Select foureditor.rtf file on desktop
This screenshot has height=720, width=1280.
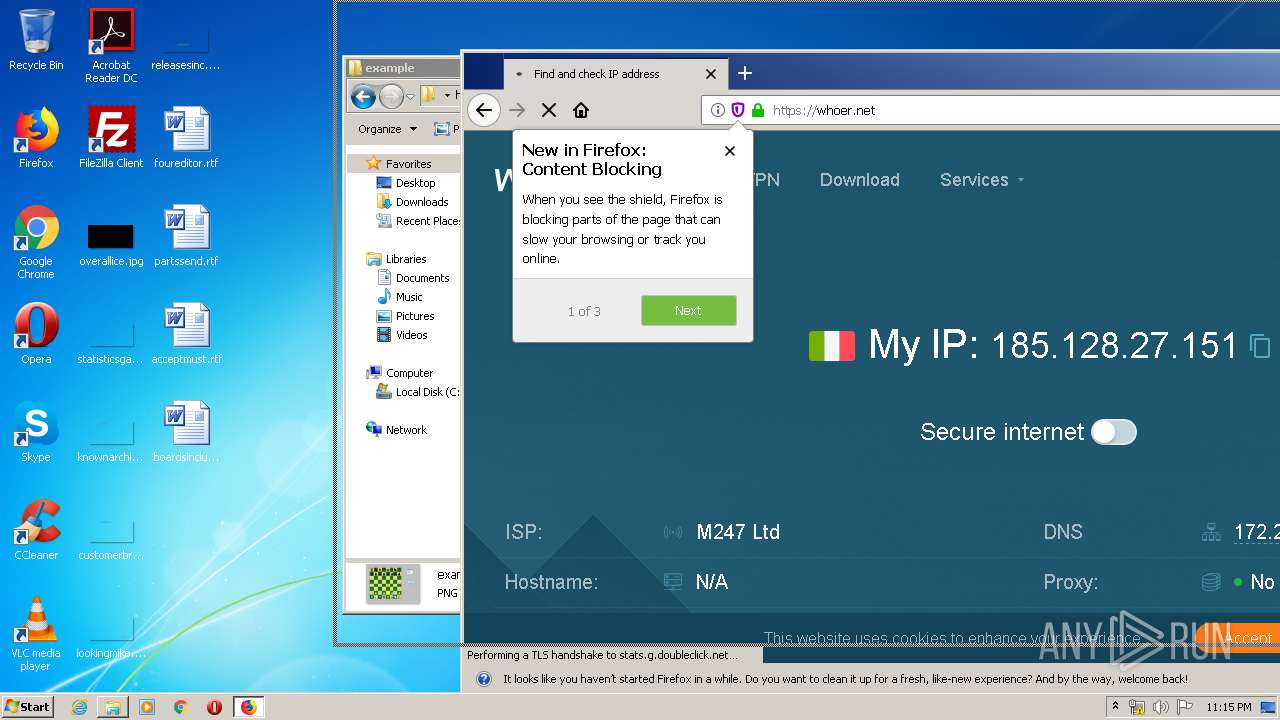point(186,138)
